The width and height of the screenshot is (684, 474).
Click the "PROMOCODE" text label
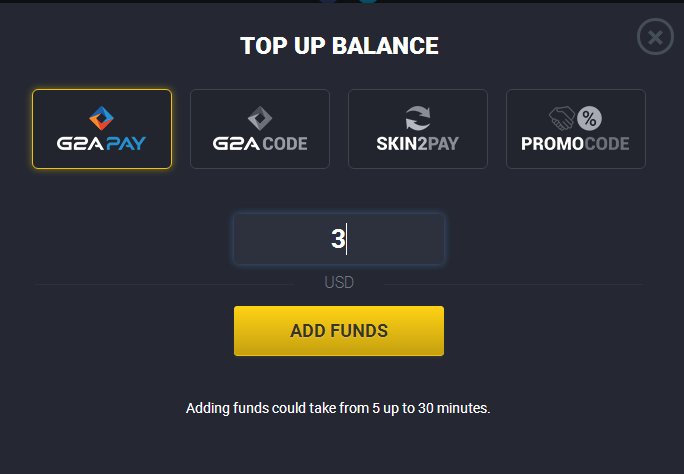click(576, 144)
